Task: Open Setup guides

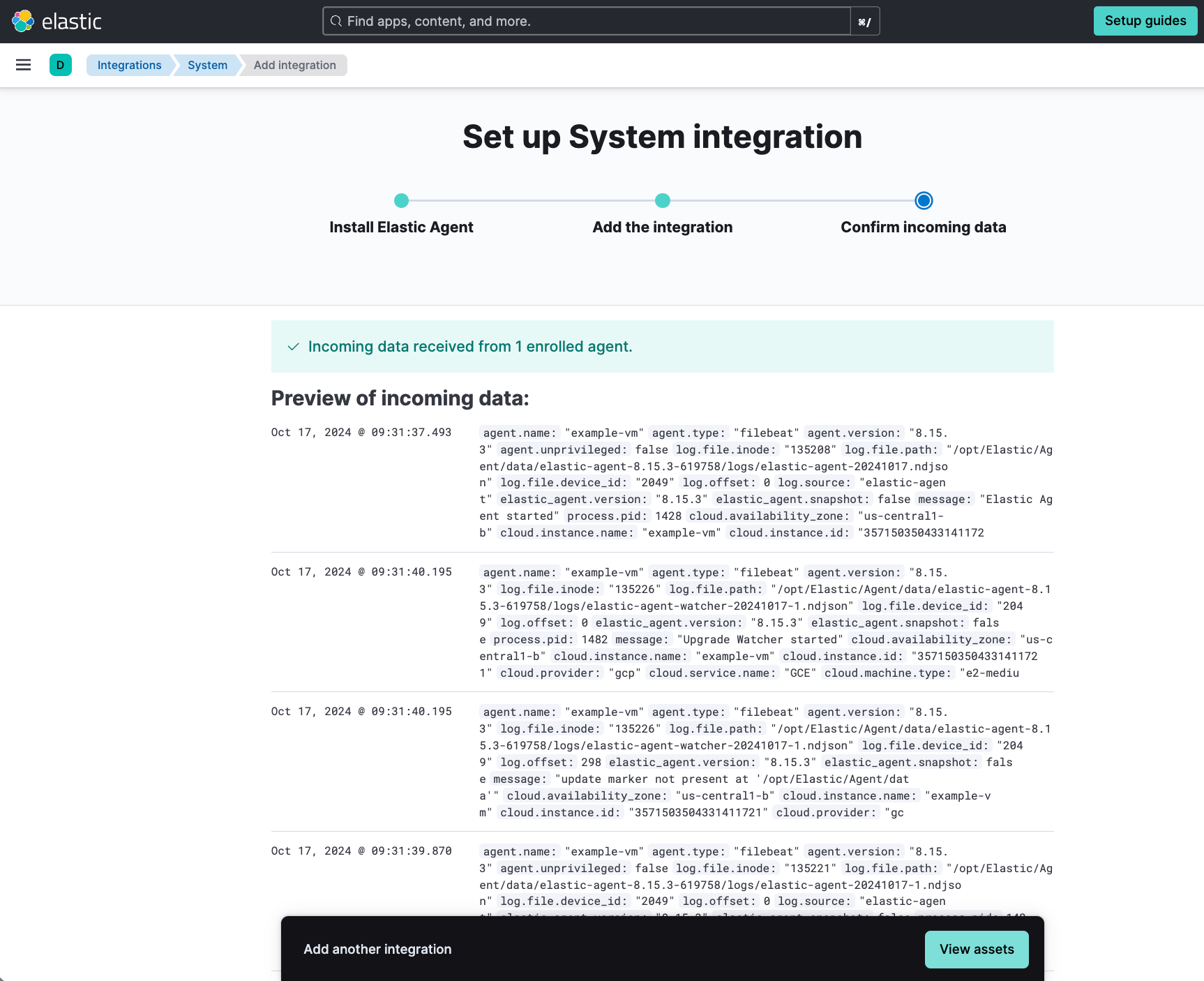Action: (1145, 21)
